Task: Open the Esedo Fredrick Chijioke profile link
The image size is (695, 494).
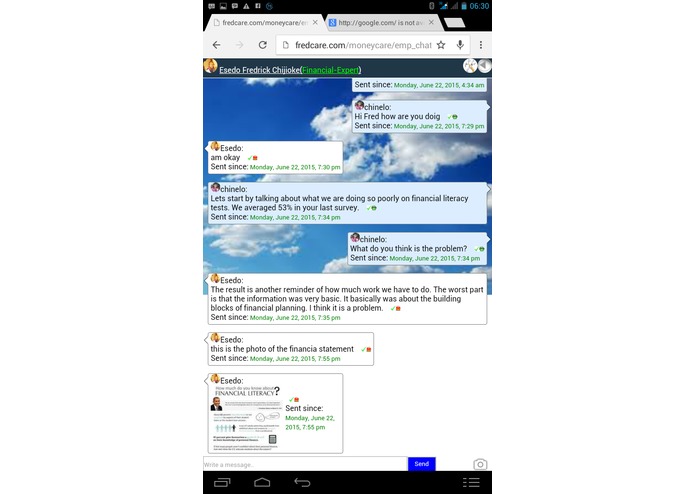Action: tap(259, 70)
